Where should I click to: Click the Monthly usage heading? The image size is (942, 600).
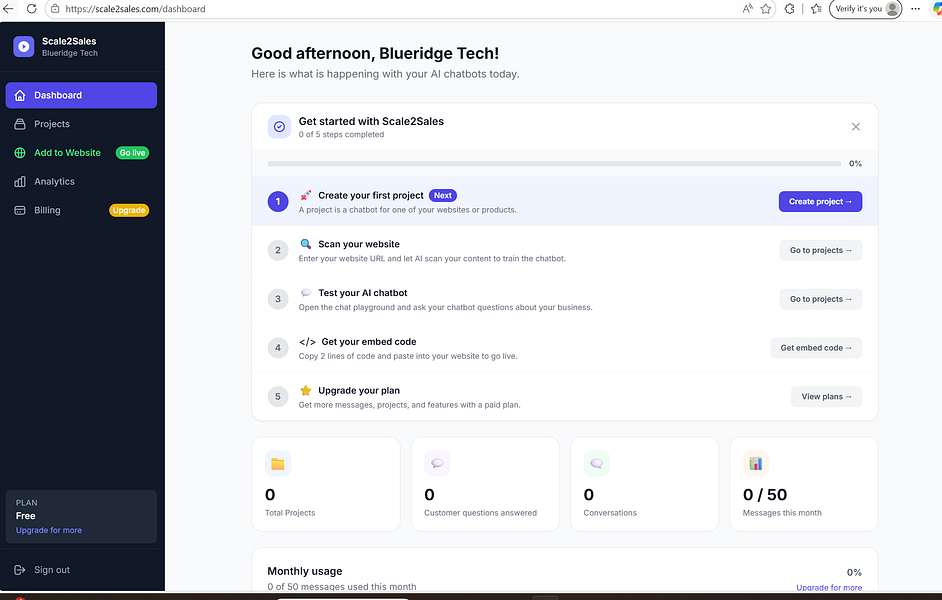(x=305, y=571)
